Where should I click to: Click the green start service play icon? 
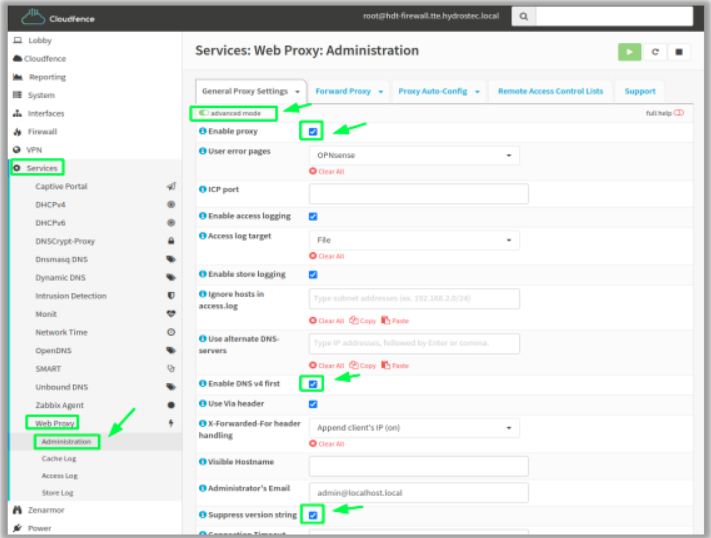pyautogui.click(x=629, y=52)
